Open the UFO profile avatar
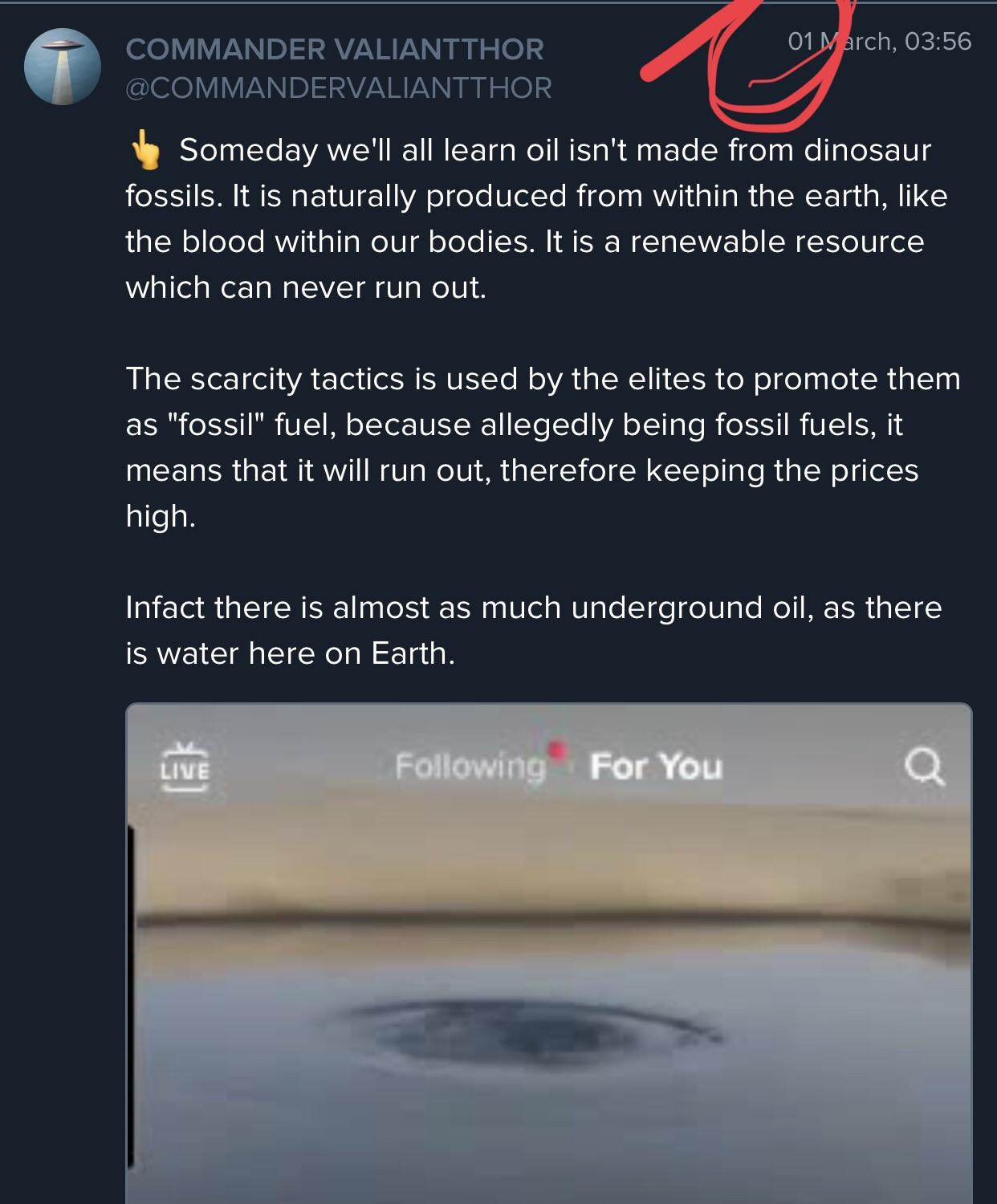The image size is (997, 1204). point(63,67)
